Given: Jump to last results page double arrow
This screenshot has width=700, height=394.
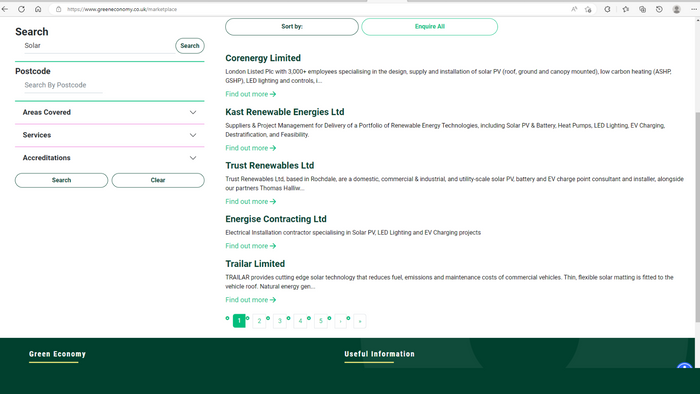Looking at the screenshot, I should pos(360,321).
